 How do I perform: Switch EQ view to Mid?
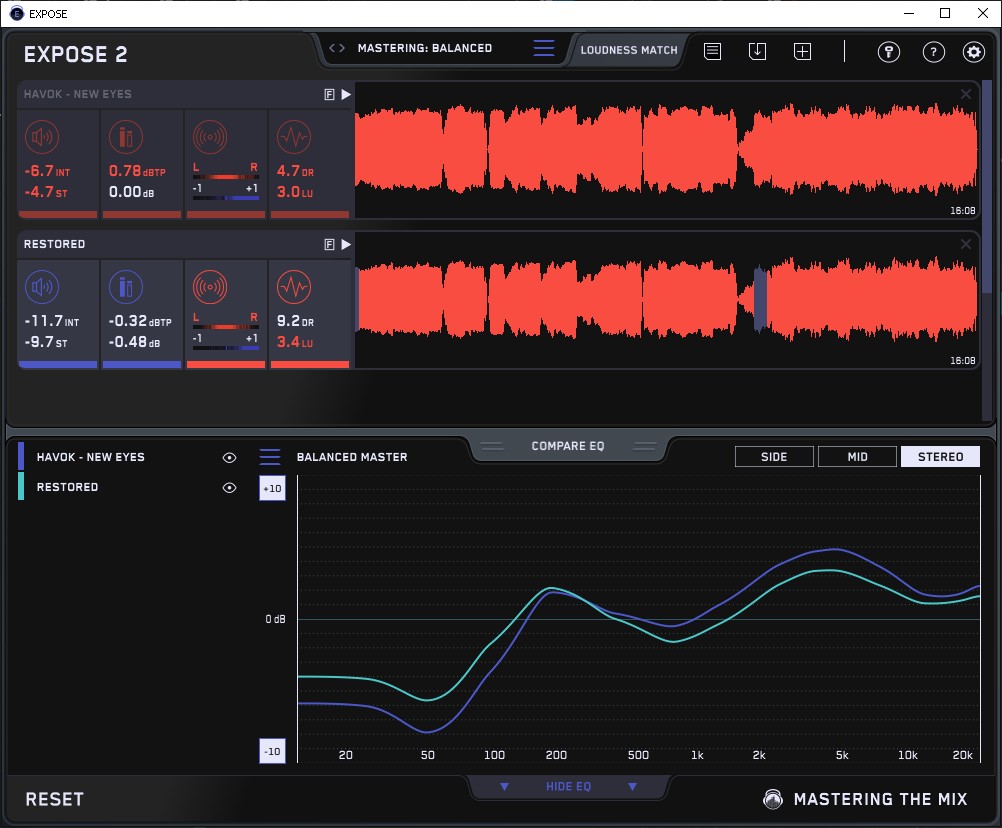(856, 457)
